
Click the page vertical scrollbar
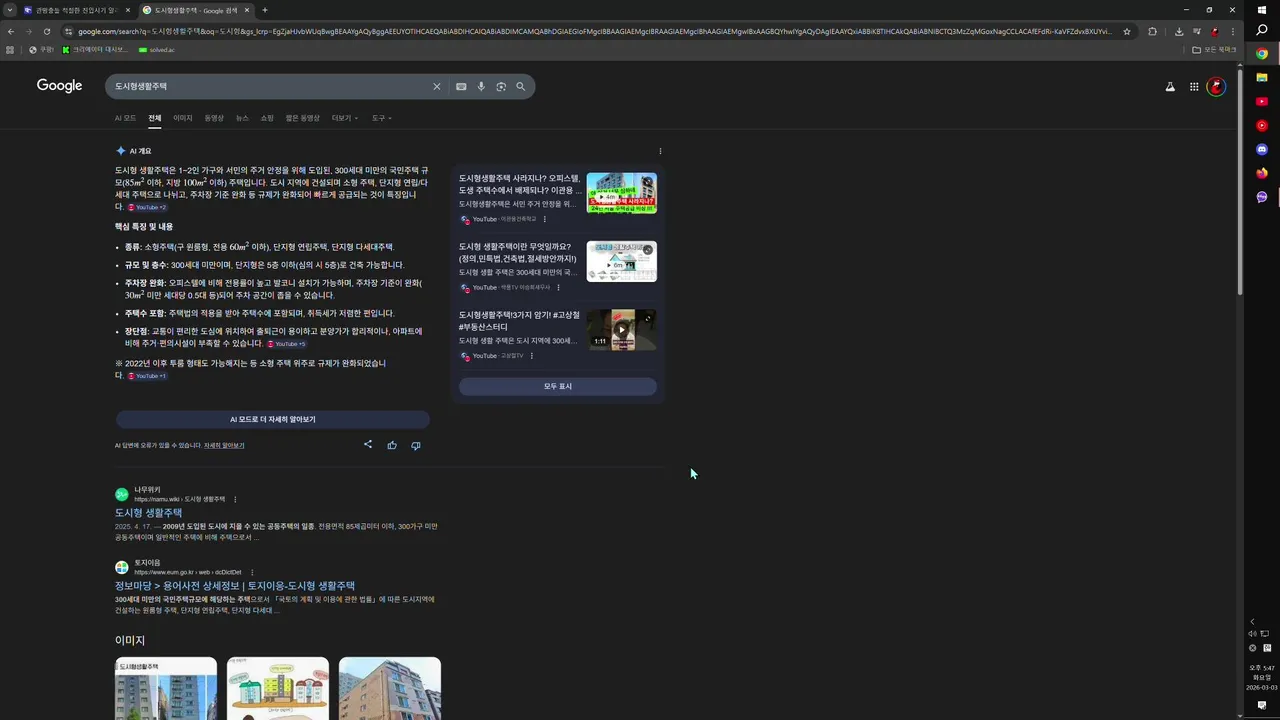pos(1241,180)
